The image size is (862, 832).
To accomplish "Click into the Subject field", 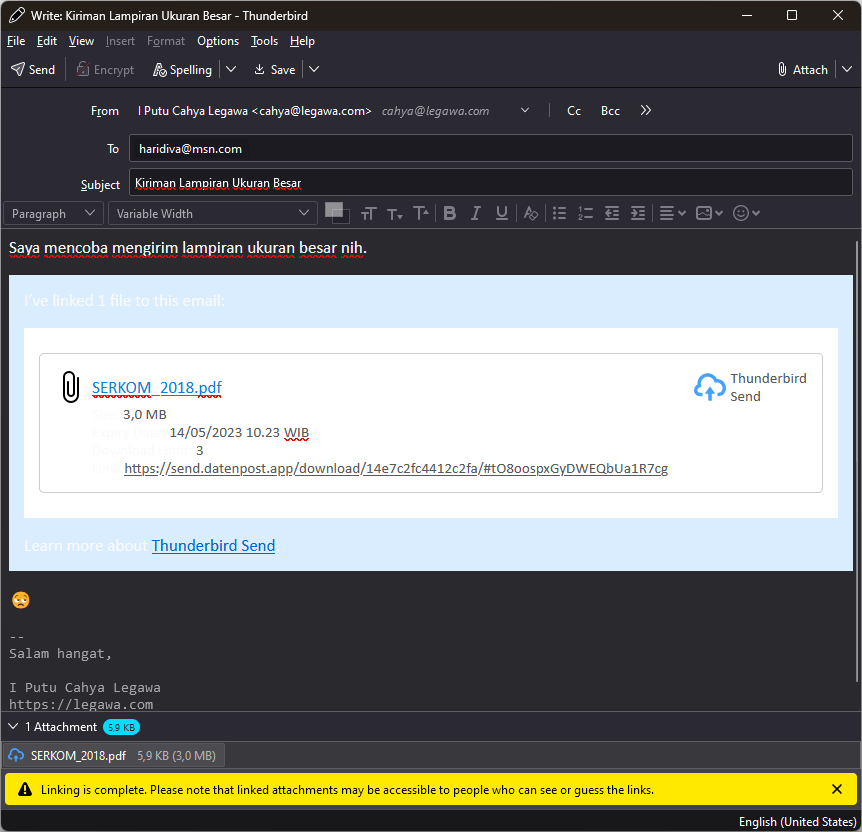I will point(490,183).
